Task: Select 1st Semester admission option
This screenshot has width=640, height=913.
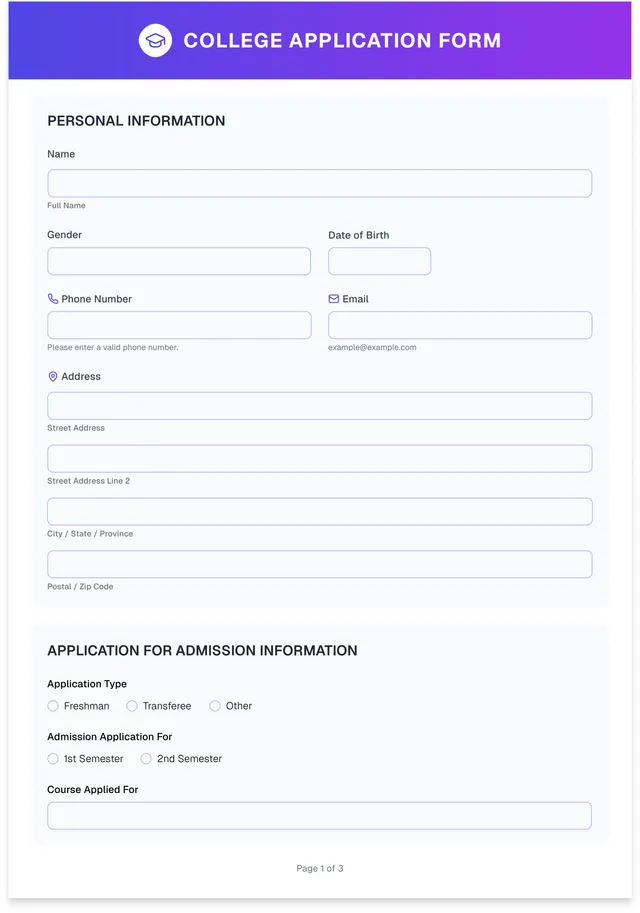Action: pos(52,758)
